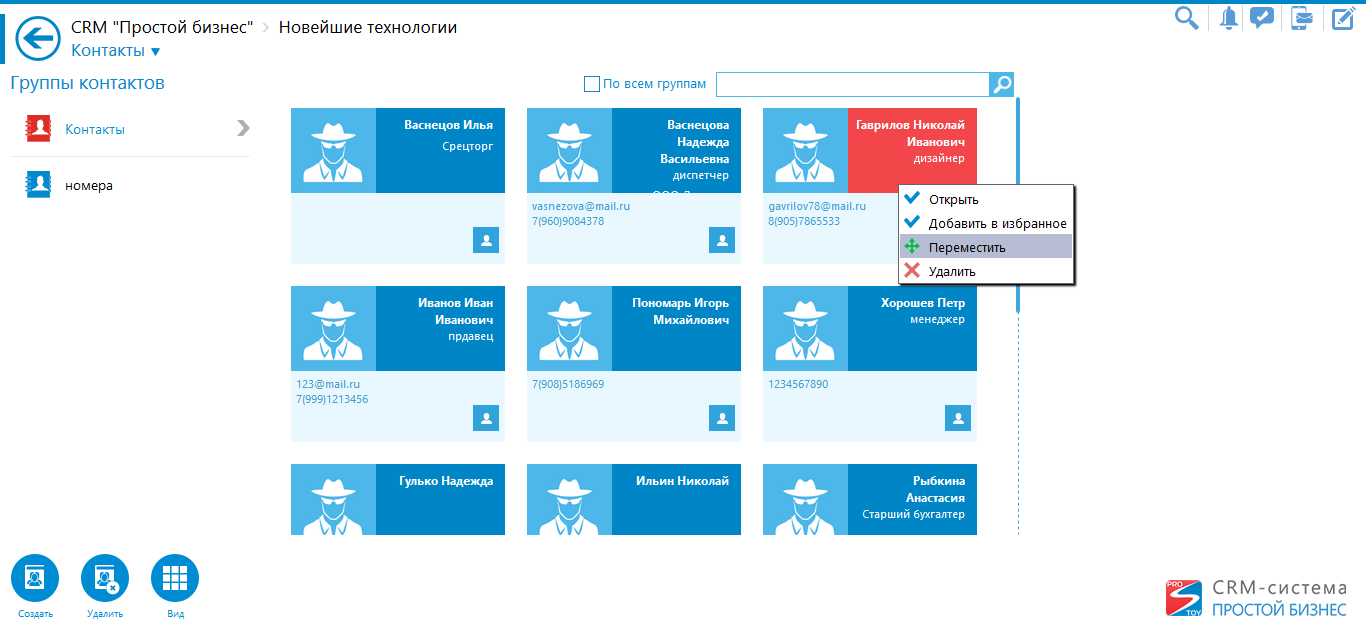The width and height of the screenshot is (1366, 633).
Task: Open the Гаврилов Николай Иванович red name tile
Action: coord(912,150)
